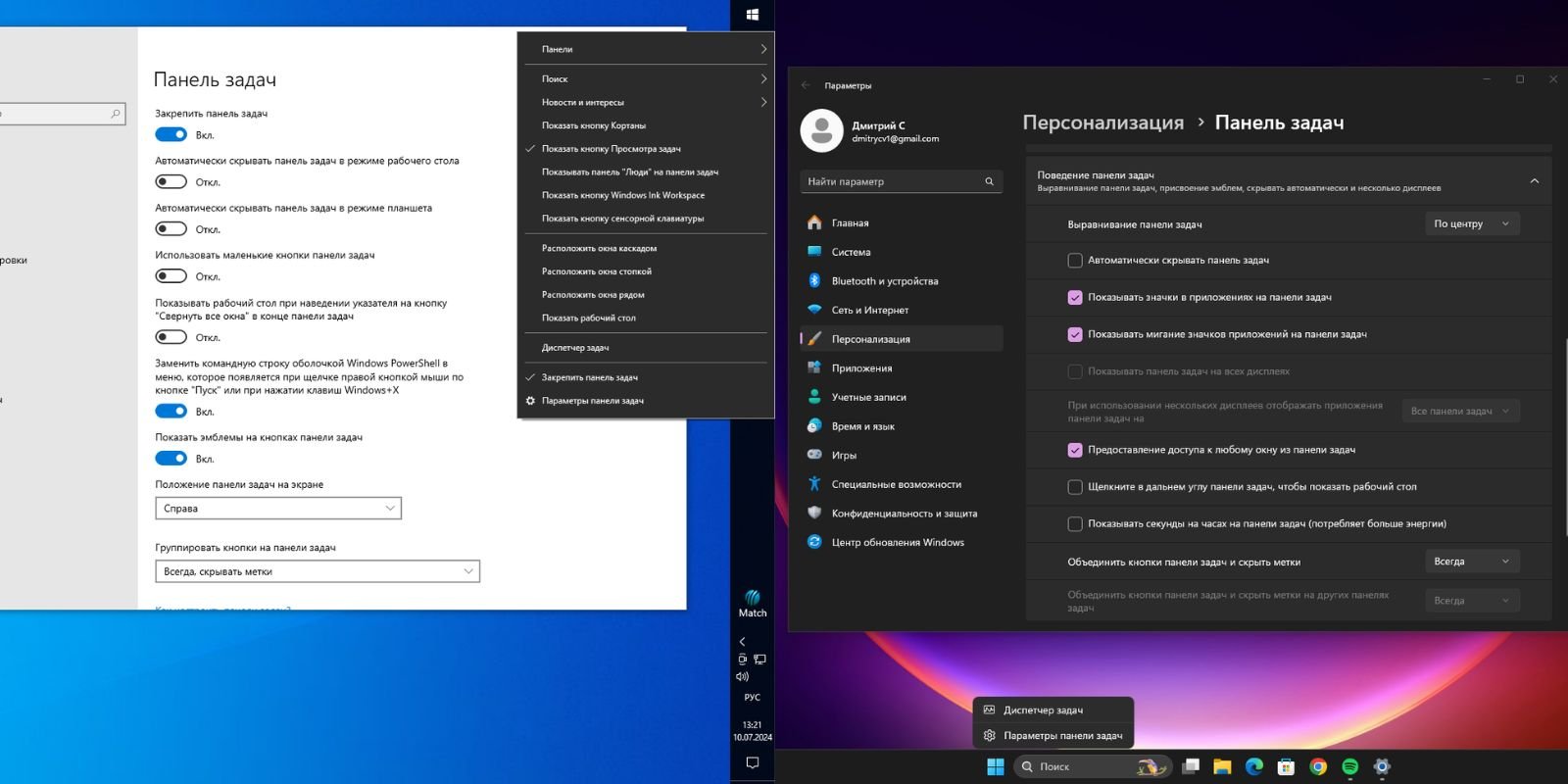Click the search magnifier in Найти параметр
The height and width of the screenshot is (784, 1568).
click(989, 181)
